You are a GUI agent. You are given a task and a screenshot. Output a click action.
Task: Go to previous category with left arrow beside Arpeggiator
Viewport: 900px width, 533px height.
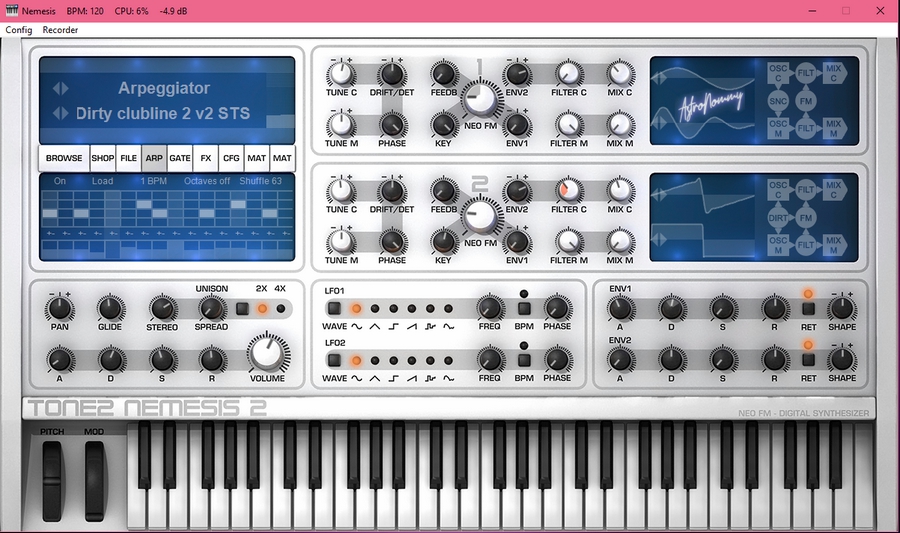point(56,88)
